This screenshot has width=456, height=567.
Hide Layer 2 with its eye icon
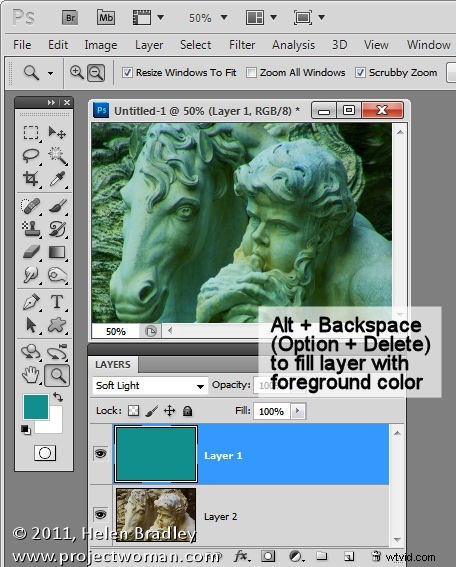coord(100,514)
